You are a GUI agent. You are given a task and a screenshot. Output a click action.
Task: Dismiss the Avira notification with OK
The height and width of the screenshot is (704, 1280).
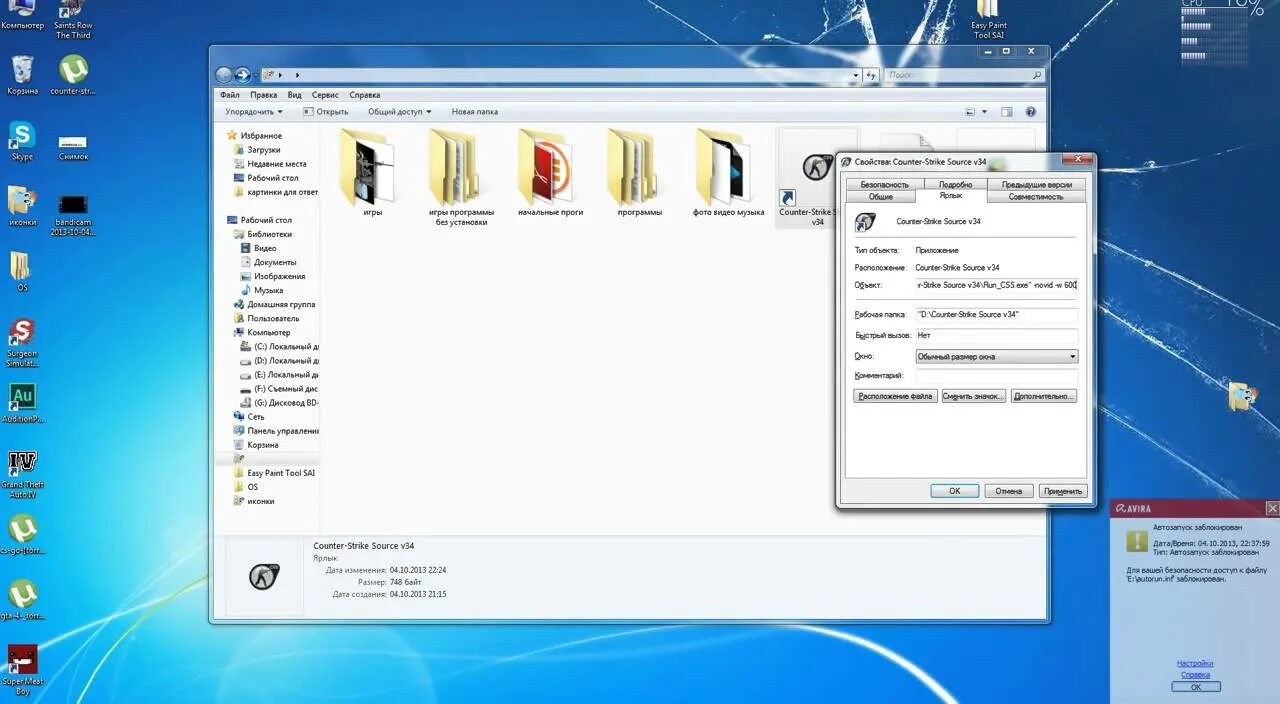[1196, 687]
